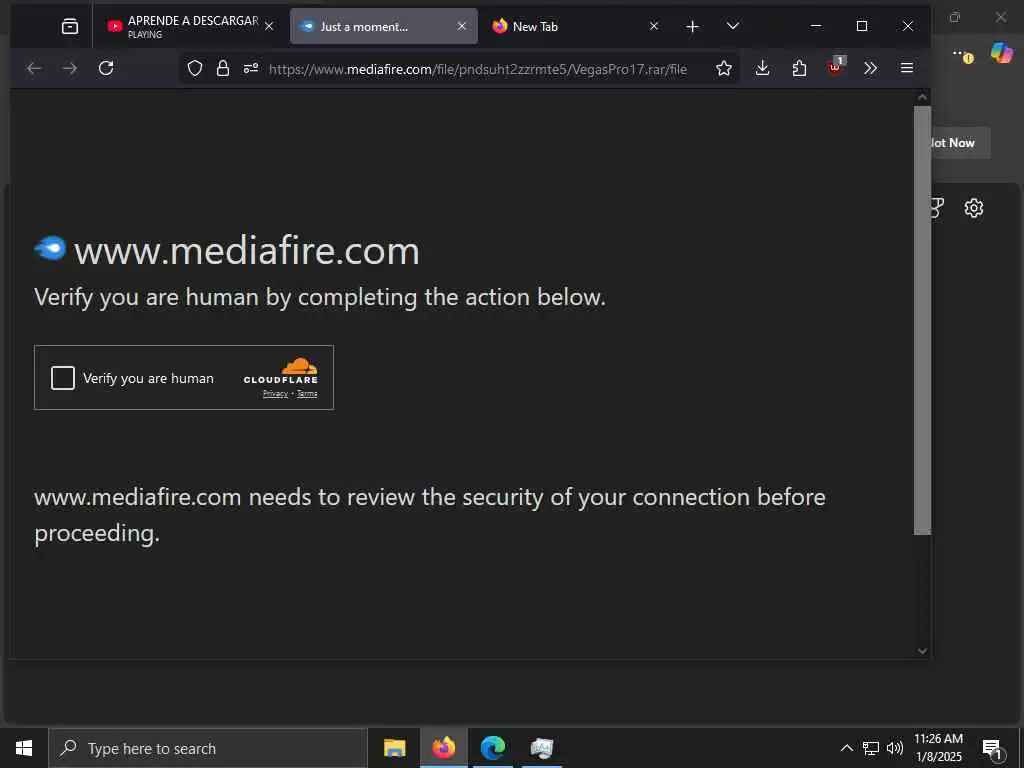Screen dimensions: 1024x768
Task: List all tabs dropdown arrow
Action: (x=733, y=26)
